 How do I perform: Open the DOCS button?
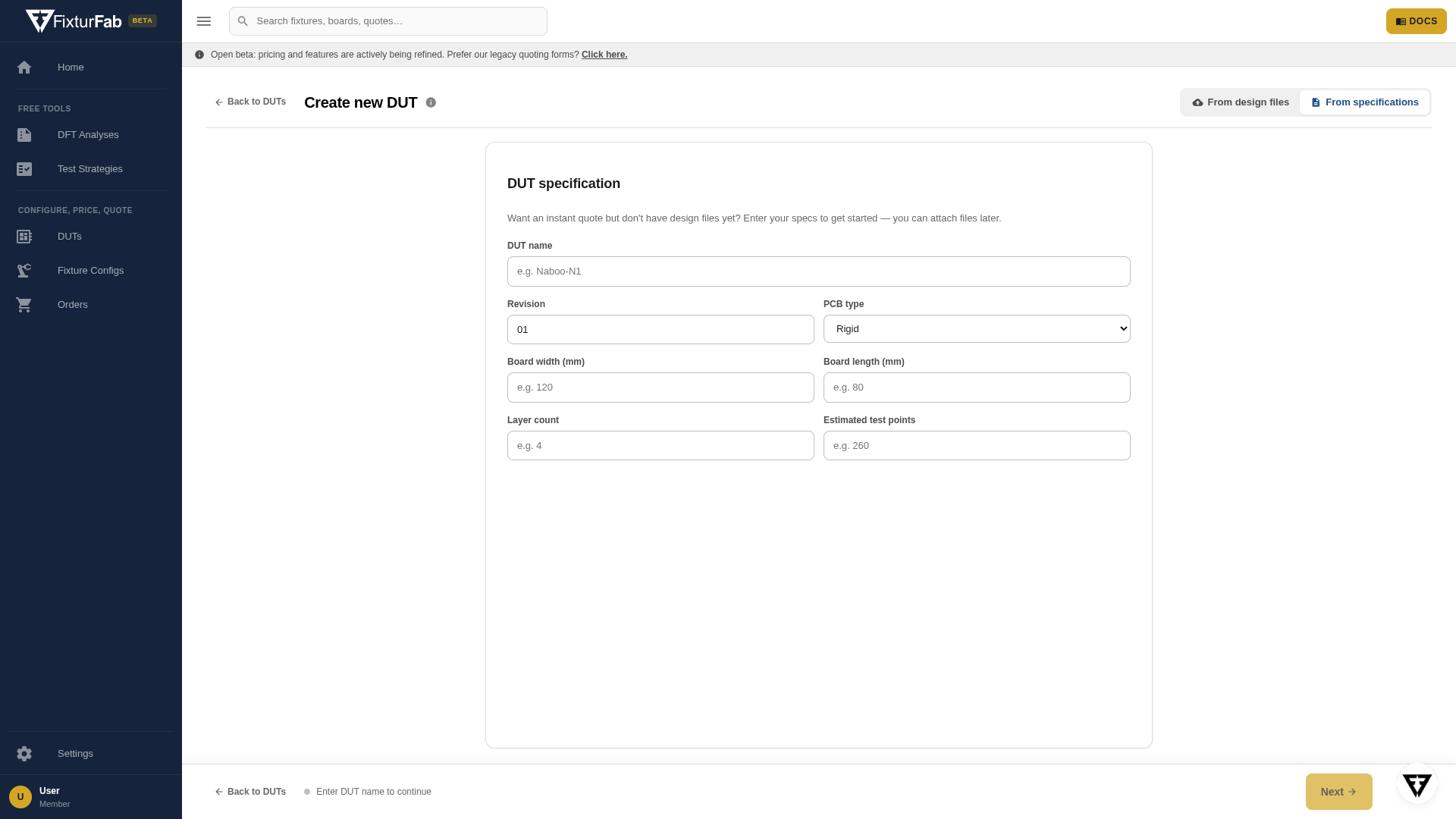coord(1417,21)
